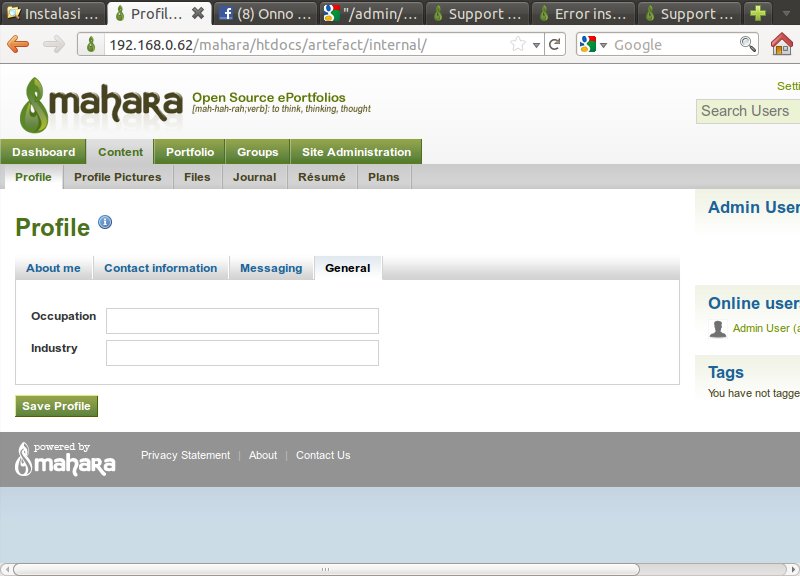Open the Content menu
800x576 pixels.
[120, 152]
